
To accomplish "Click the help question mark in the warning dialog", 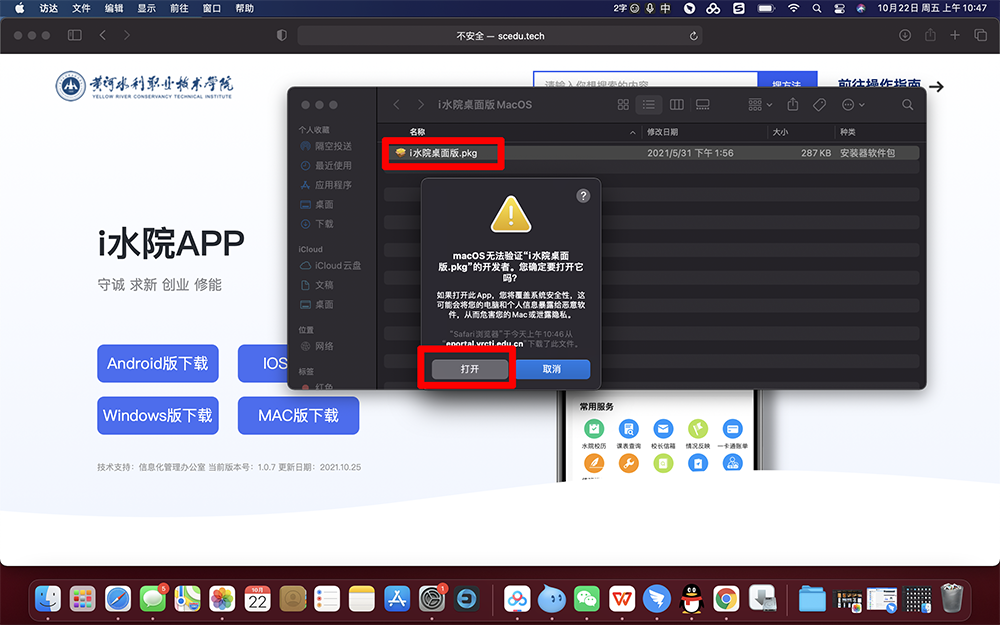I will (583, 196).
